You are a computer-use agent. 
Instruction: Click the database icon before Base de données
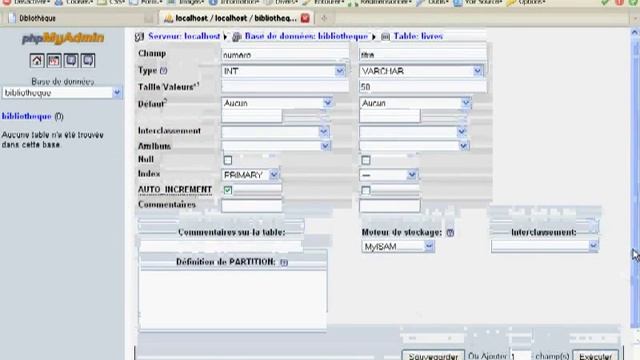[237, 37]
